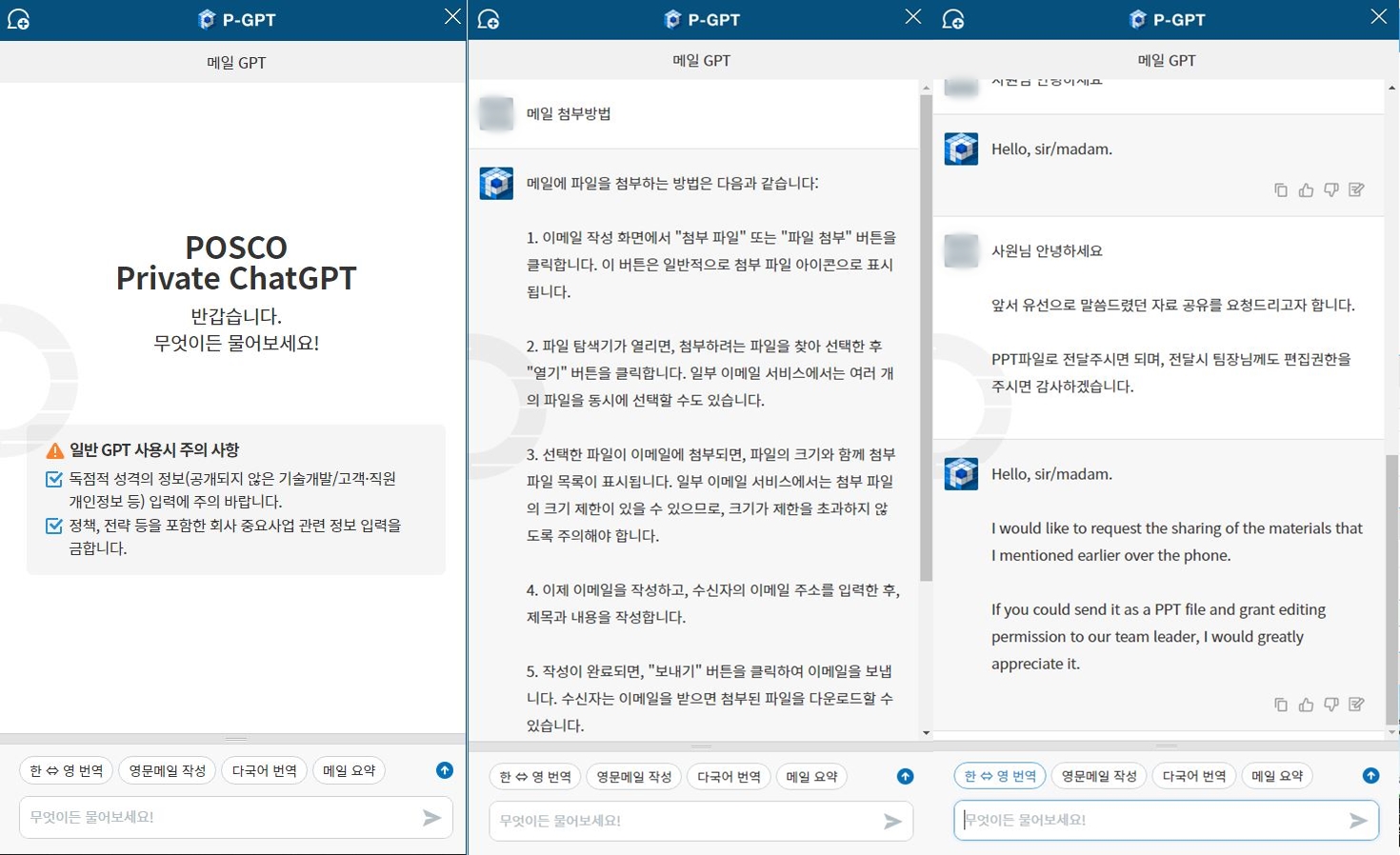The height and width of the screenshot is (855, 1400).
Task: Click new chat icon in middle panel header
Action: pos(489,19)
